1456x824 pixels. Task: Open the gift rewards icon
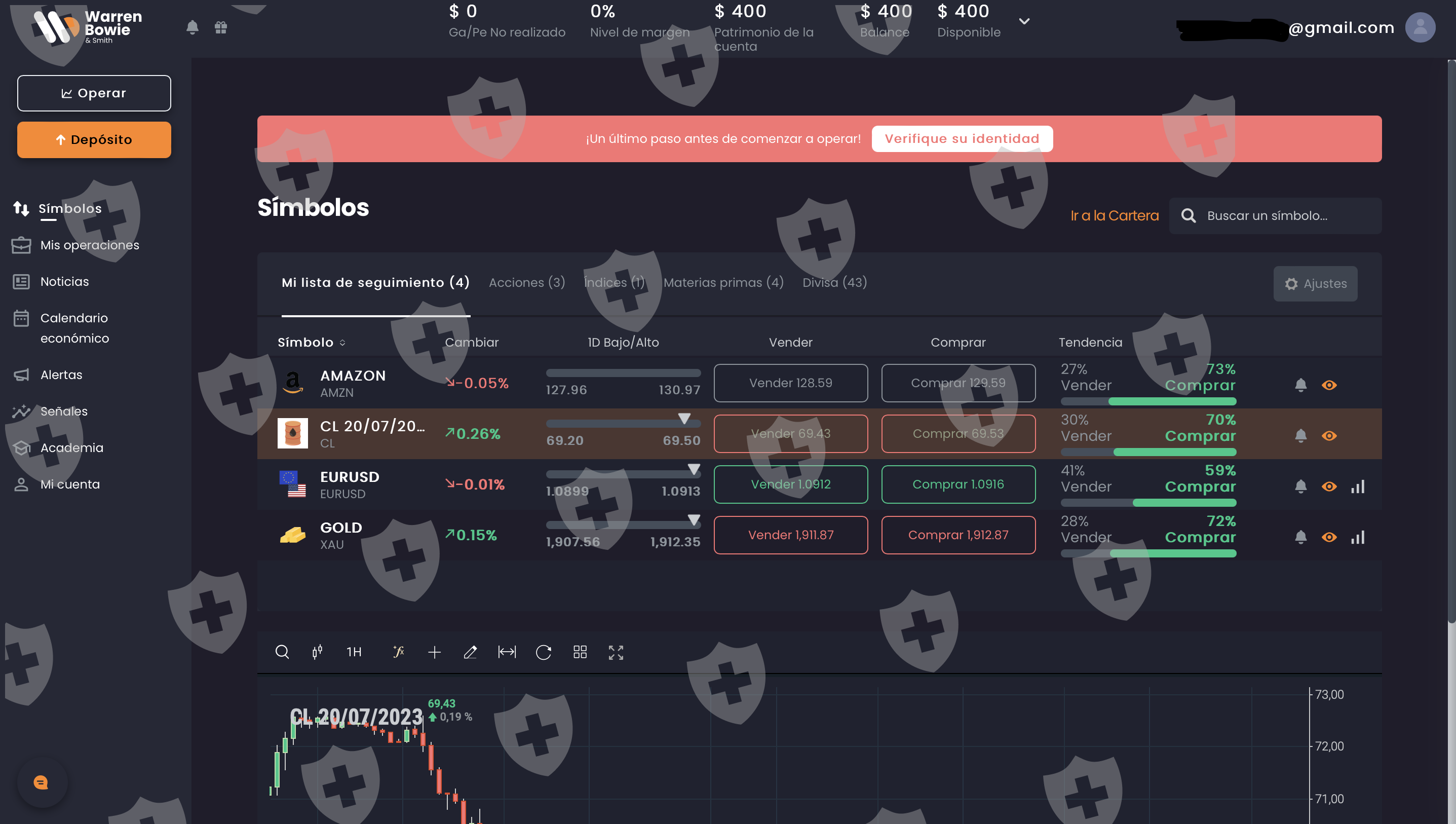click(x=220, y=27)
